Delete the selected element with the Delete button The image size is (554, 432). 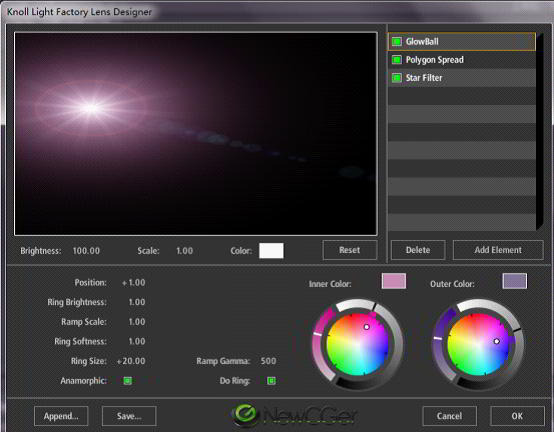(x=418, y=250)
